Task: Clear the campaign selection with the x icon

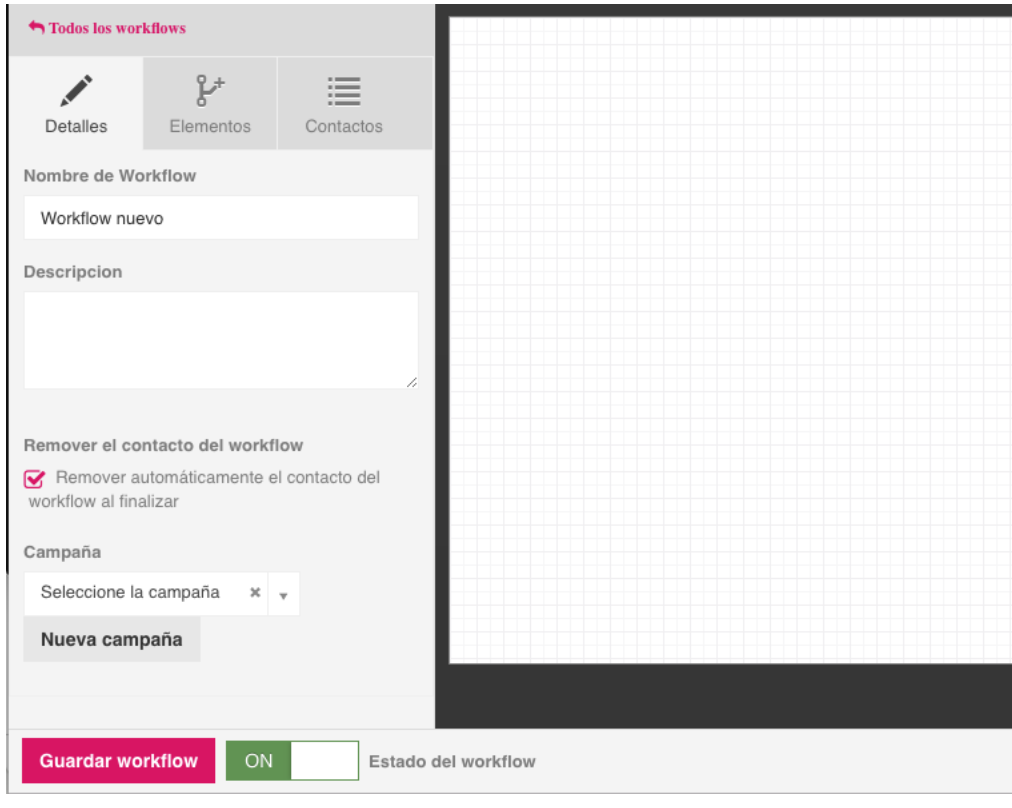Action: pyautogui.click(x=255, y=593)
